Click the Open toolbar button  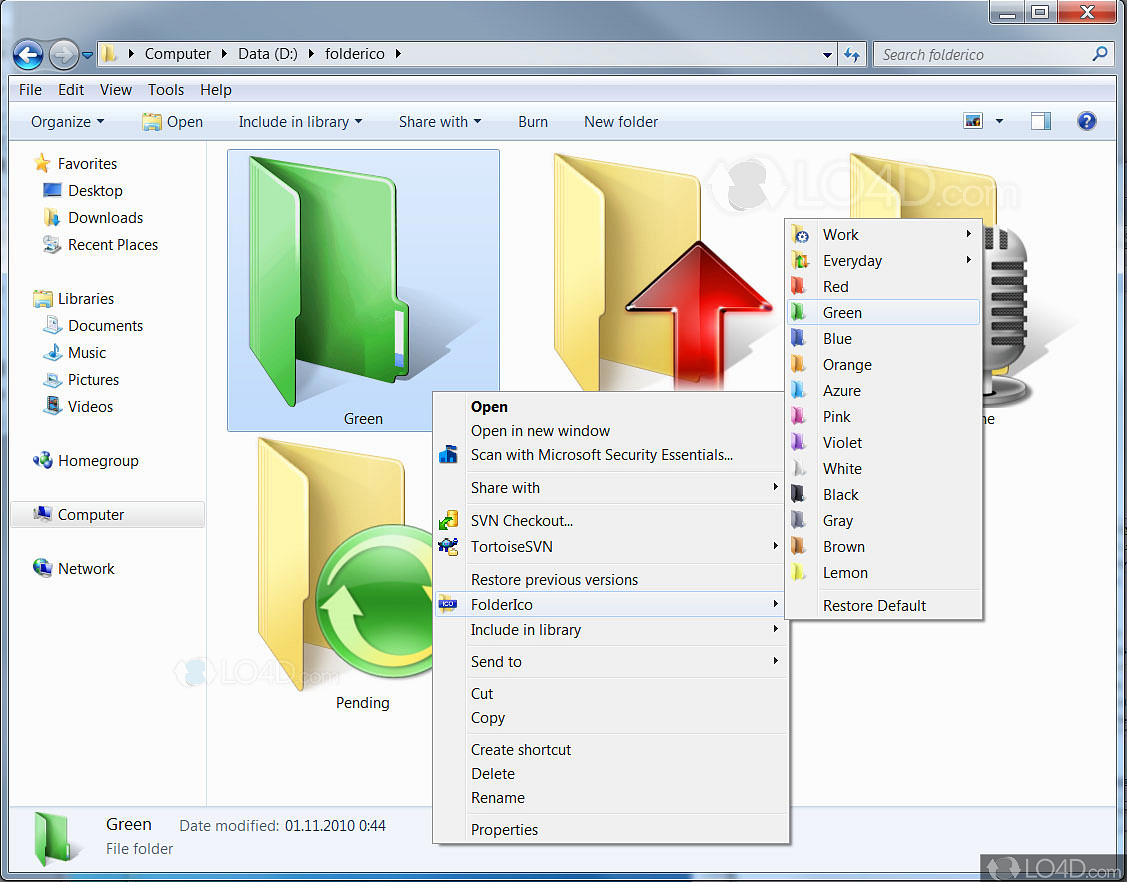tap(172, 122)
